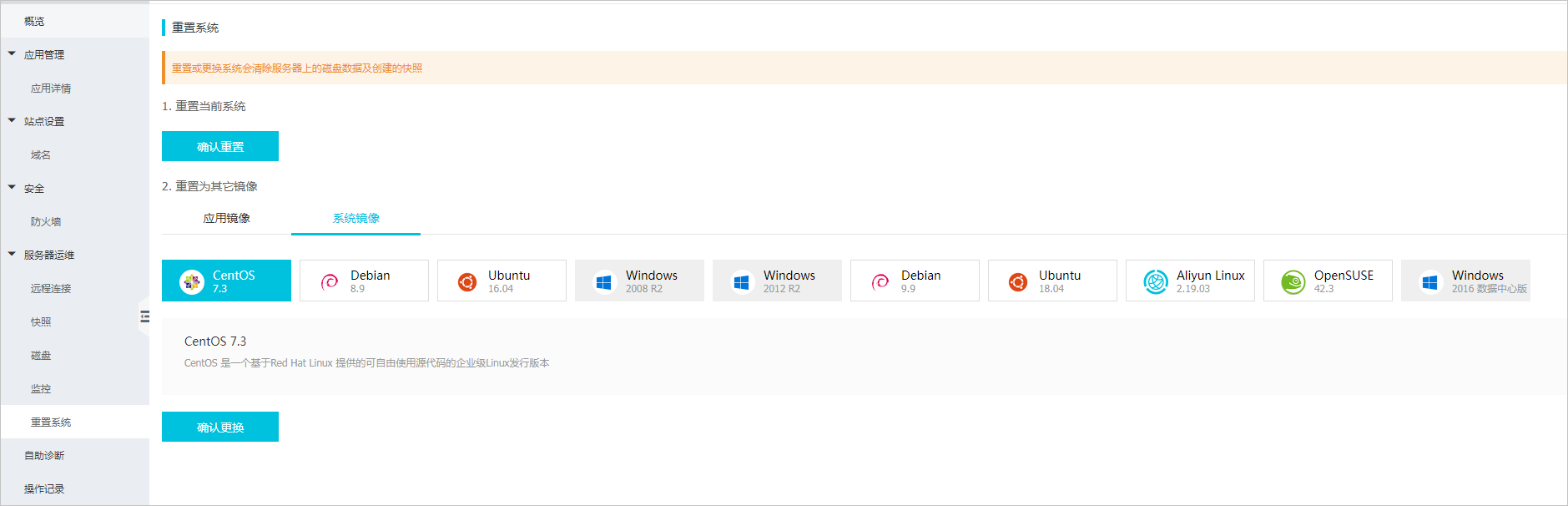1568x506 pixels.
Task: Open 快照 page from sidebar
Action: tap(41, 321)
